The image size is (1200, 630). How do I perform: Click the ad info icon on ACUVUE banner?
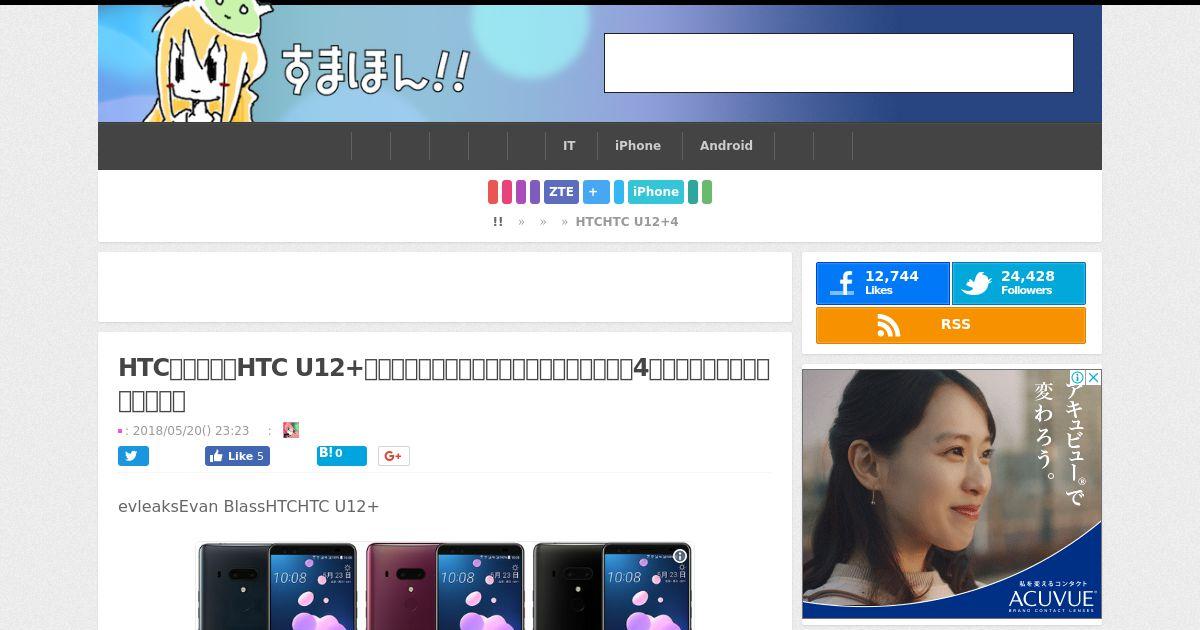1078,377
